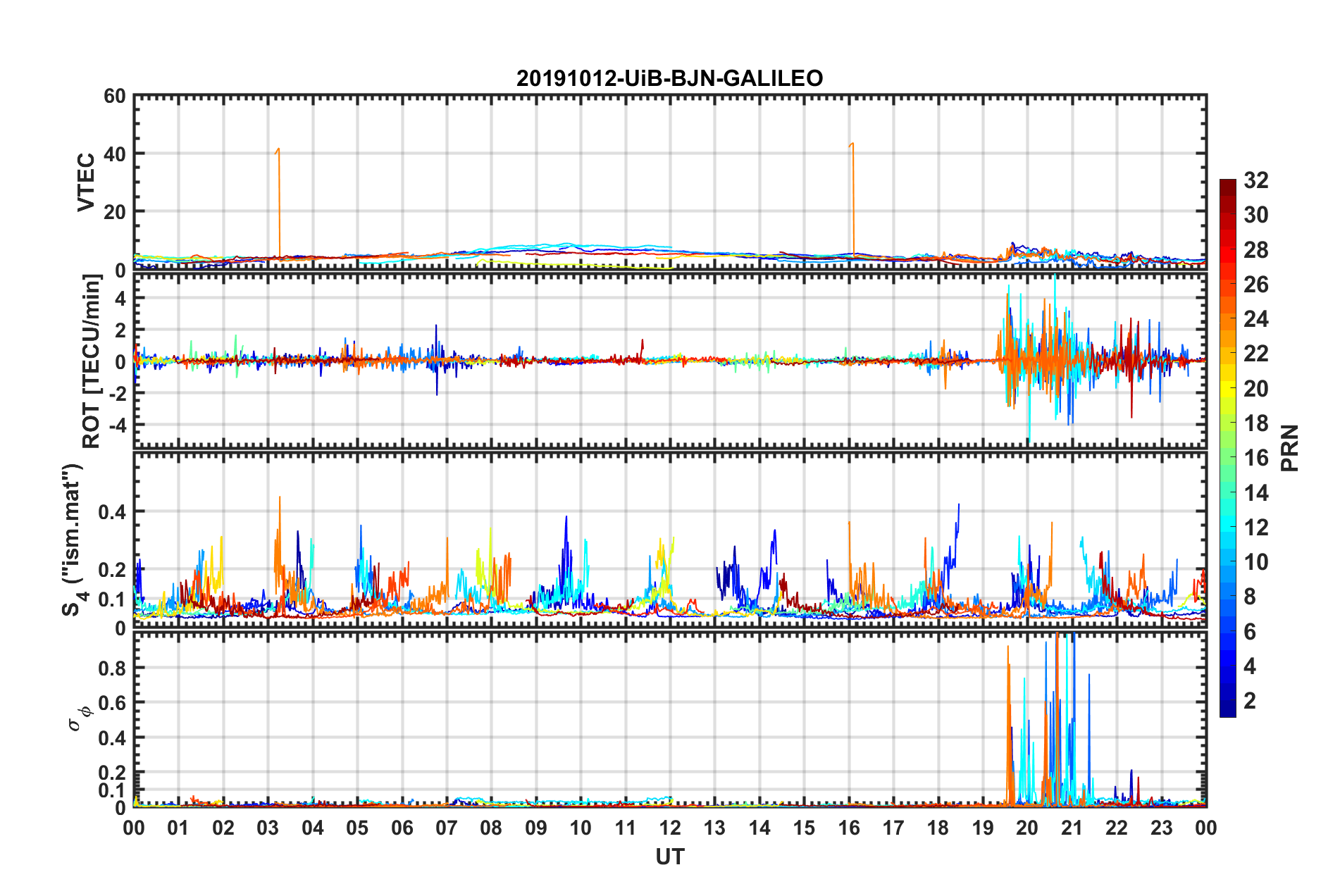Select hour "19" on the UT axis
The image size is (1340, 896).
(983, 828)
